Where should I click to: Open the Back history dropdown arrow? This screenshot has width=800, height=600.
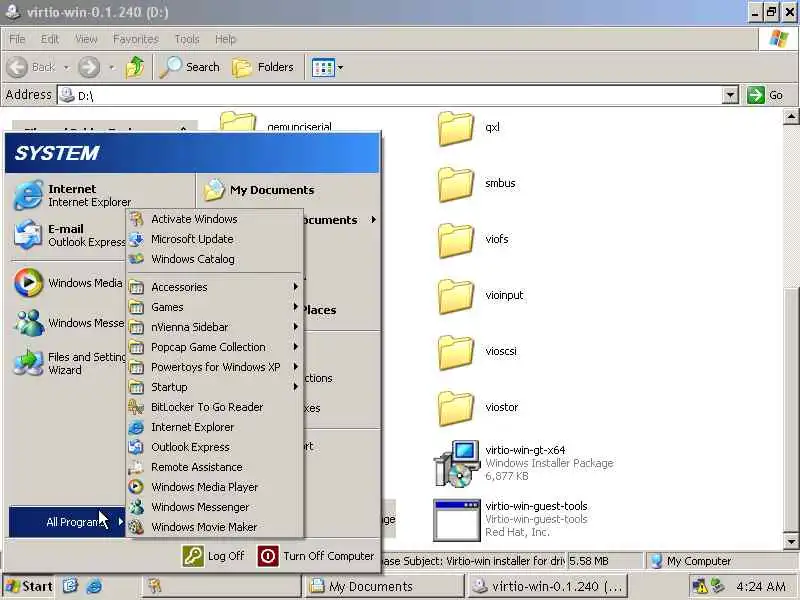66,67
